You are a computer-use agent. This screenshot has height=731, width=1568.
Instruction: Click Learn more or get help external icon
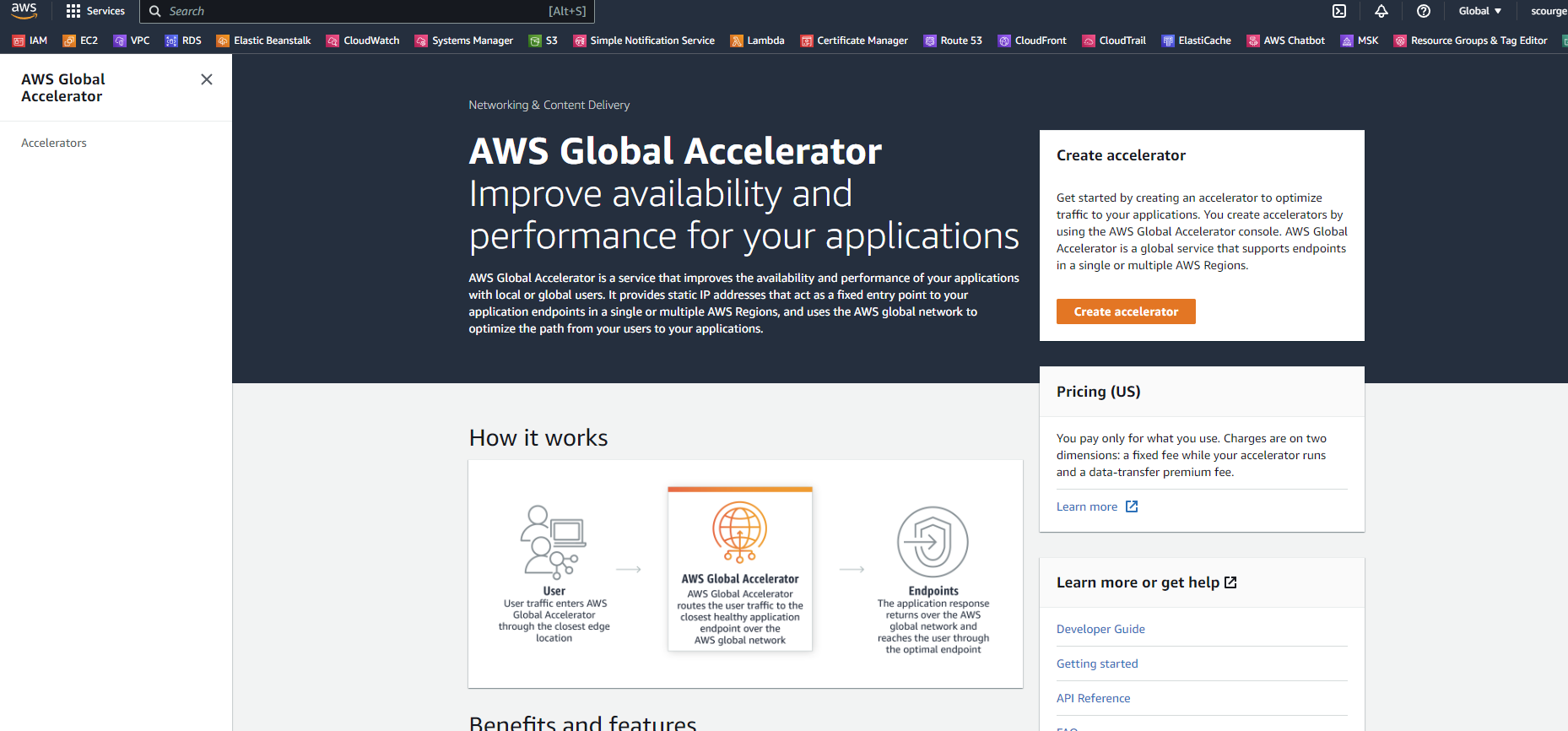click(x=1230, y=582)
